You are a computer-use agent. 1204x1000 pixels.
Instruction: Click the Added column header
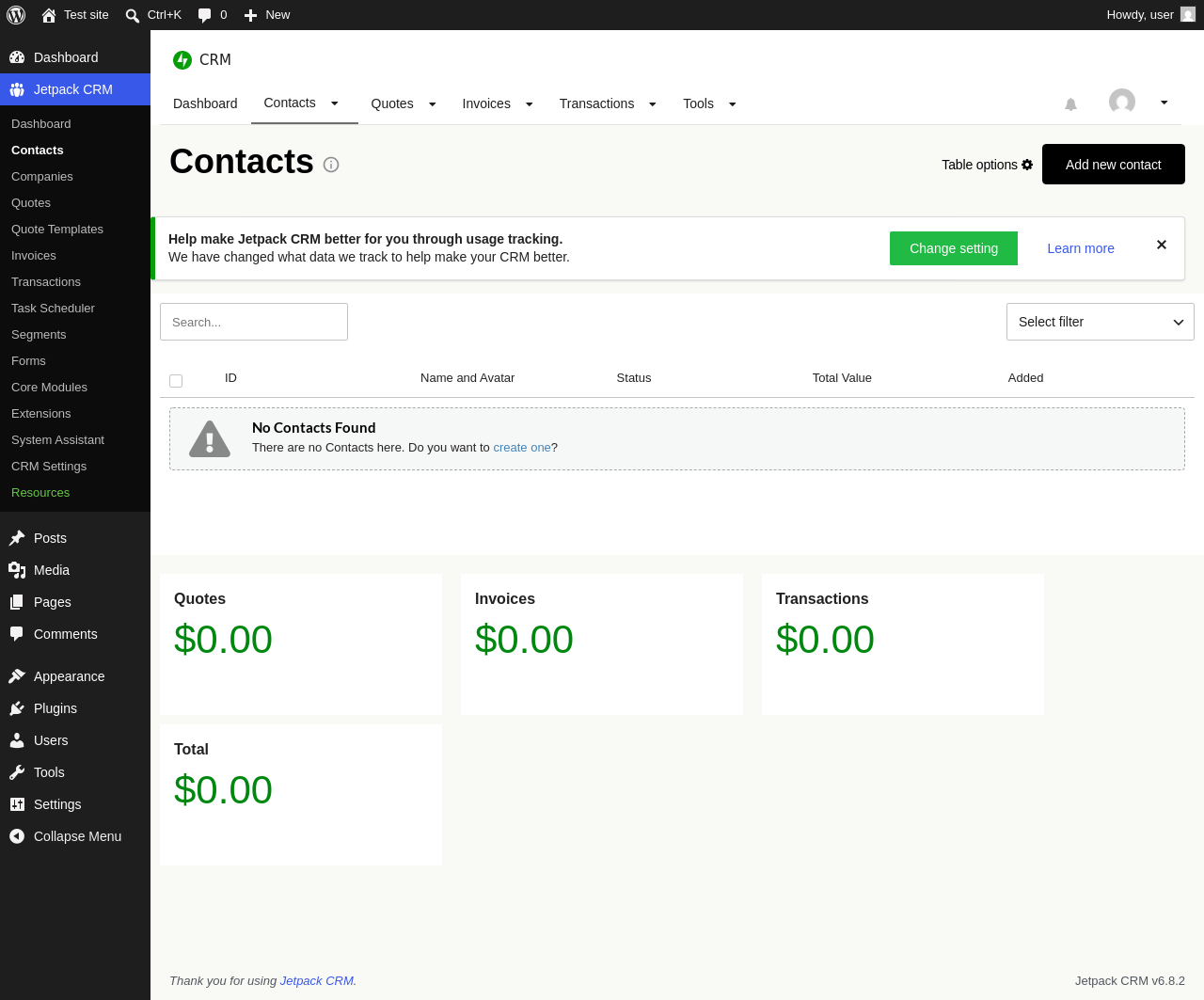pos(1025,378)
